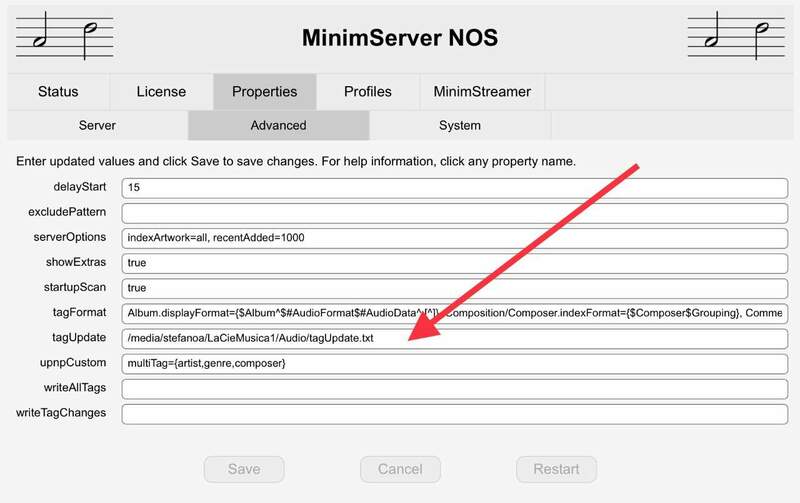Click the showExtras field set to true
The height and width of the screenshot is (503, 800).
click(455, 263)
